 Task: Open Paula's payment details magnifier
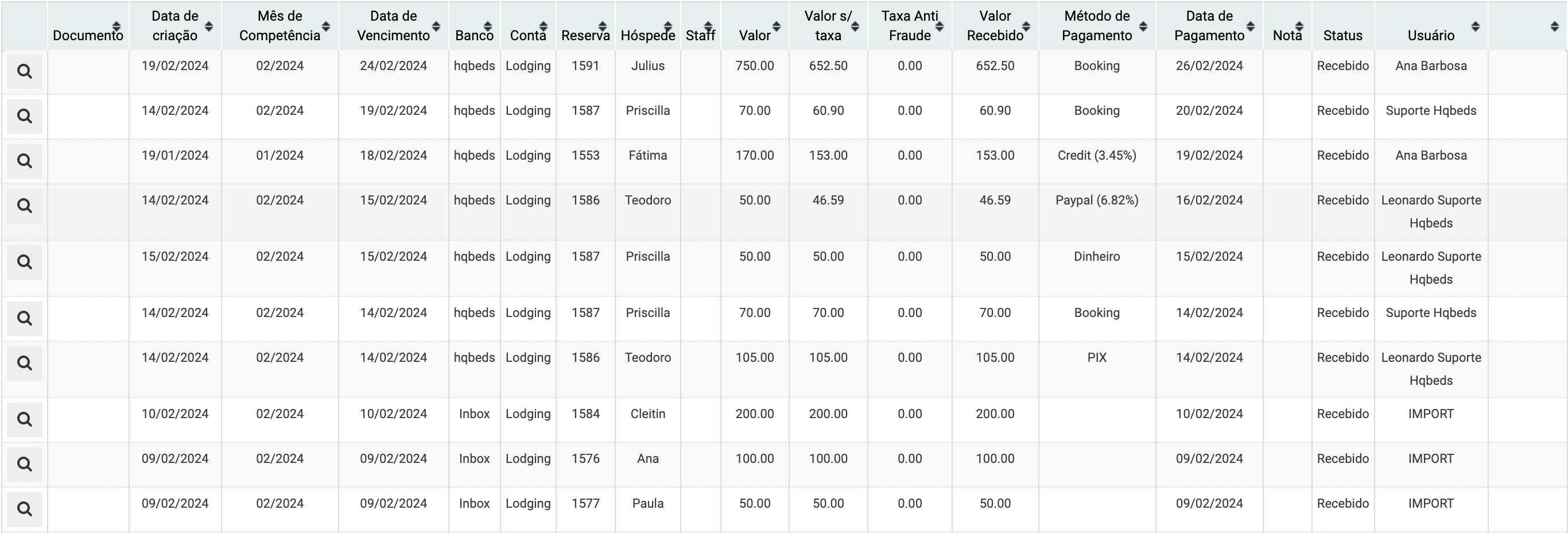pos(24,509)
